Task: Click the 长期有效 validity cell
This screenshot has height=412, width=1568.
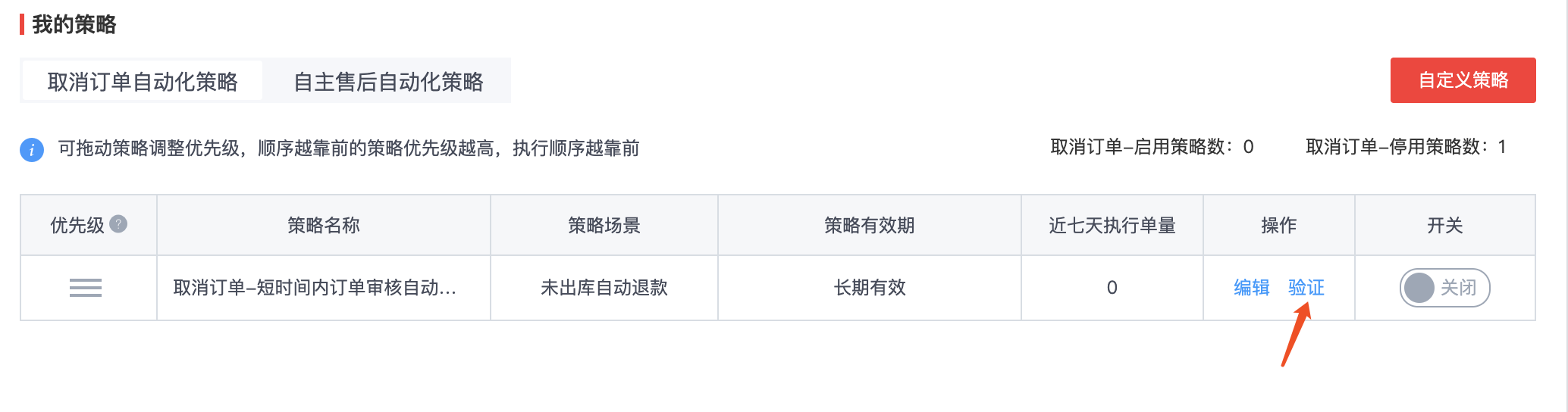Action: pyautogui.click(x=870, y=288)
